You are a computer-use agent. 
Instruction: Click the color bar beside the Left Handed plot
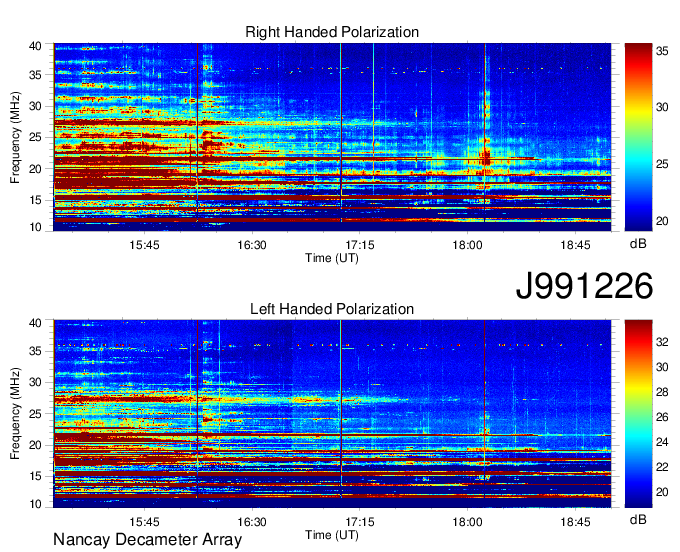pyautogui.click(x=638, y=414)
